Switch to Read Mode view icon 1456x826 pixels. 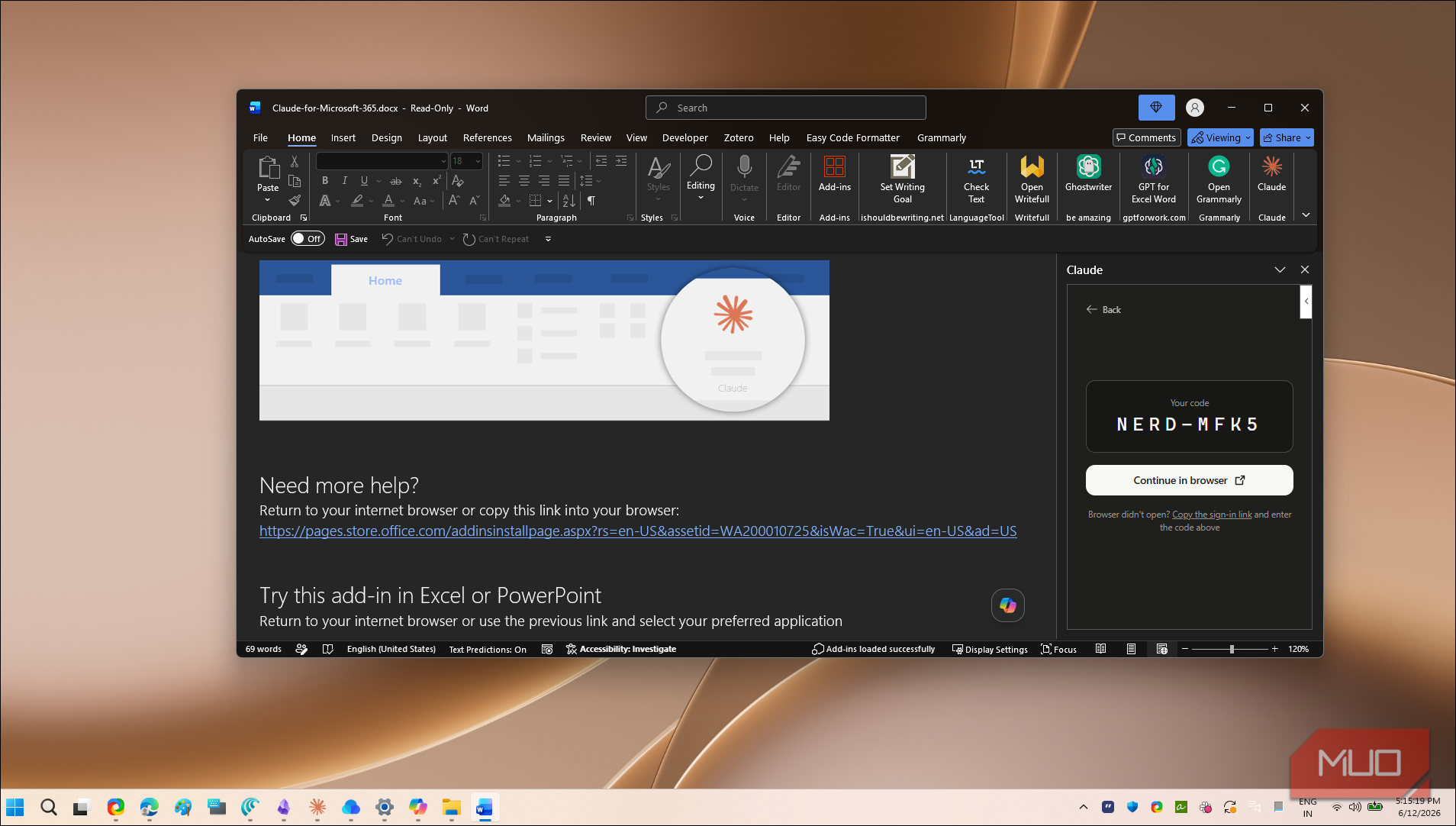(x=1100, y=649)
